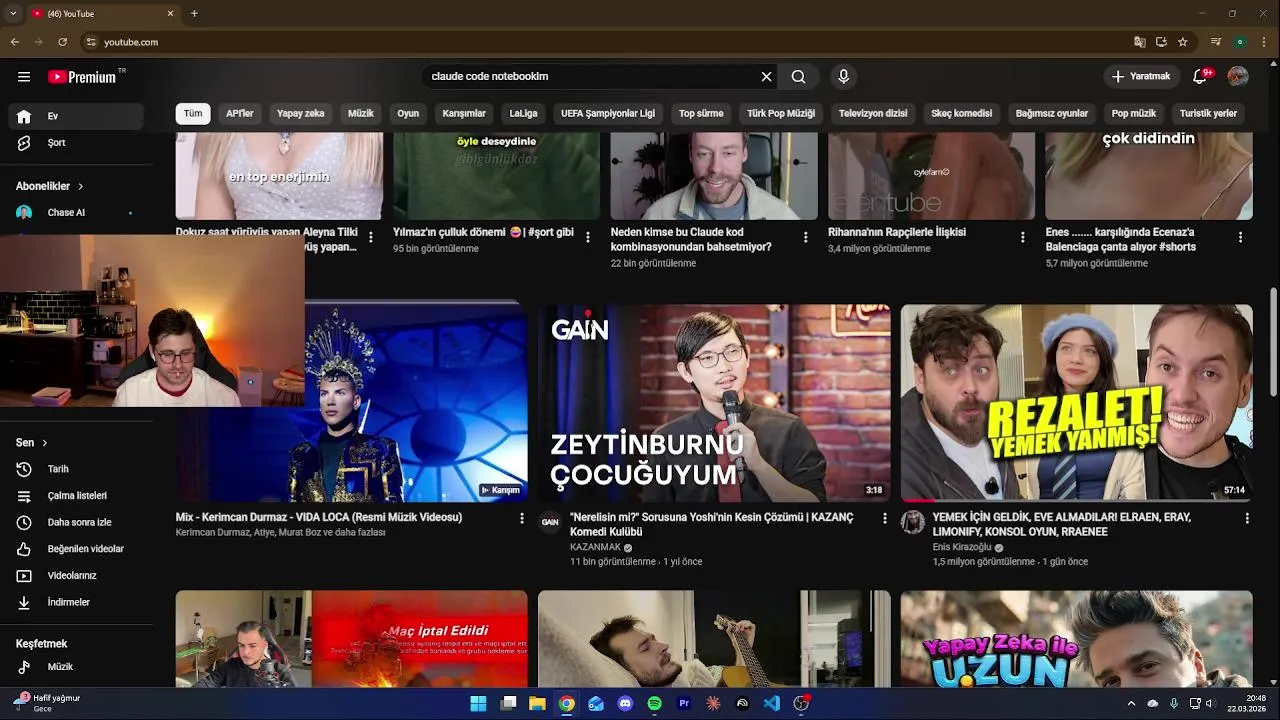This screenshot has width=1280, height=720.
Task: Open Videolarınız in the sidebar
Action: [78, 576]
